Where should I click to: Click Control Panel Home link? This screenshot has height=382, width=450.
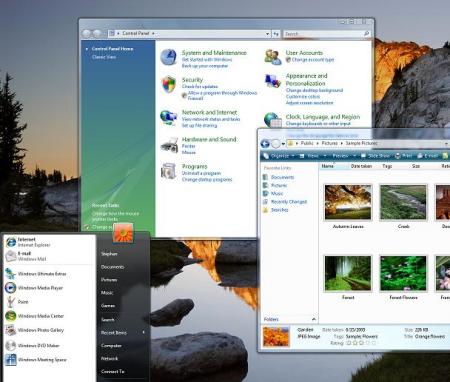point(112,49)
